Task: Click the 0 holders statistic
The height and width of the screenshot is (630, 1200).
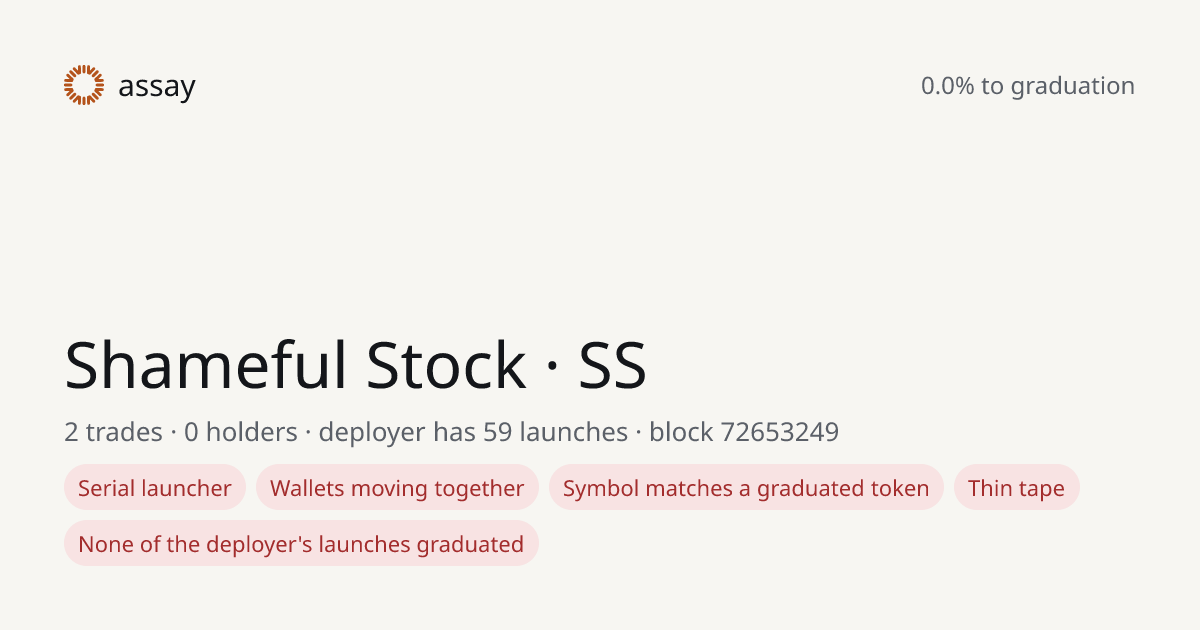Action: tap(241, 432)
